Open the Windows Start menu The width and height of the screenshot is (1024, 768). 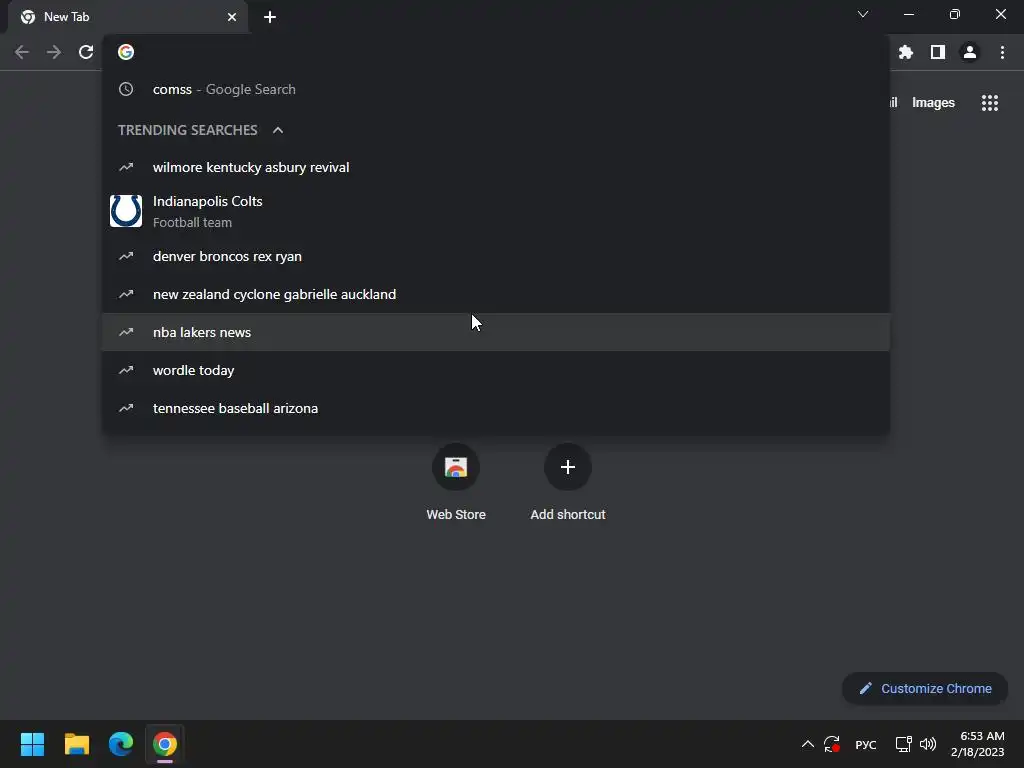(32, 744)
